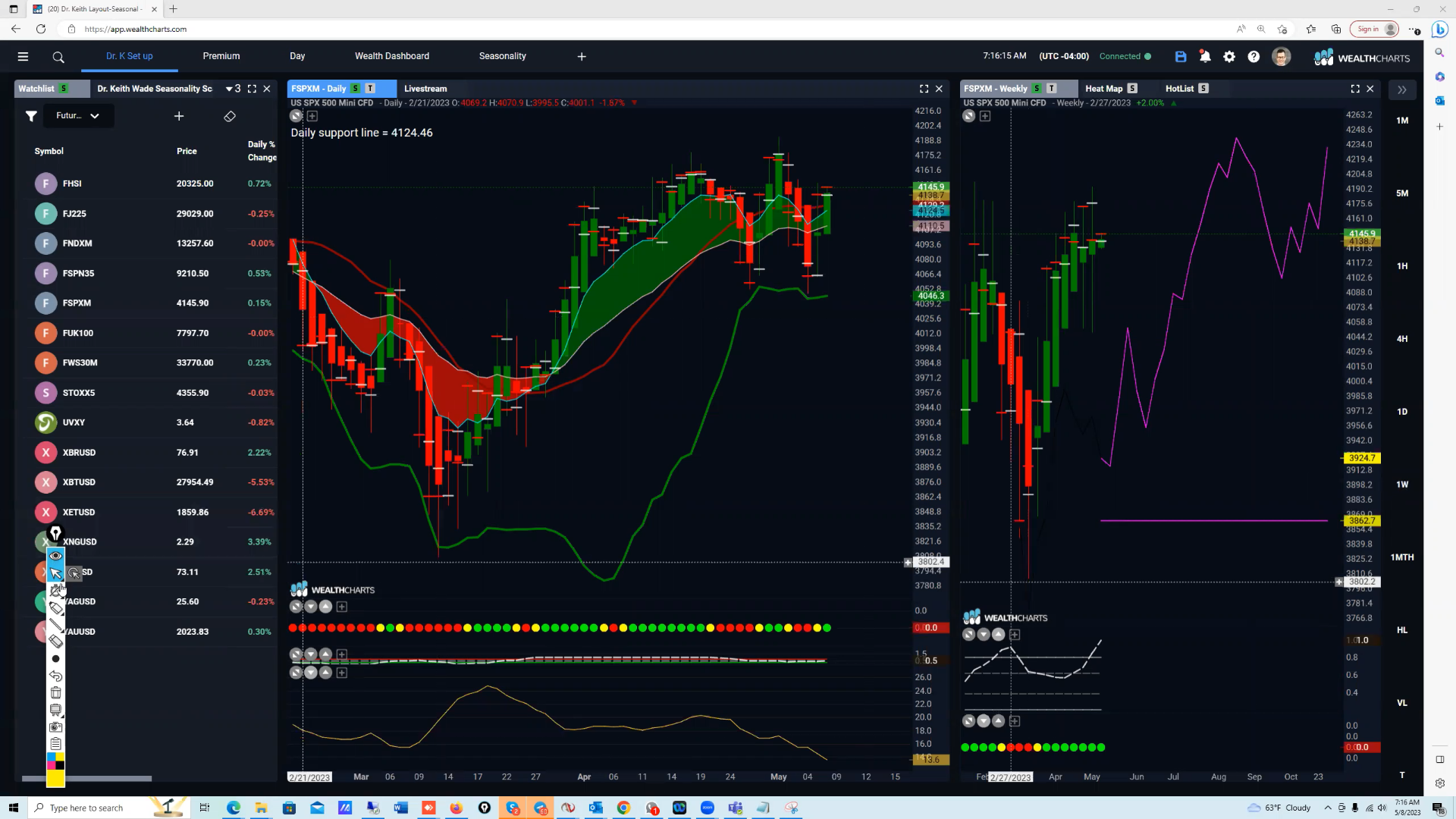
Task: Toggle the Watchlist S badge
Action: tap(64, 89)
